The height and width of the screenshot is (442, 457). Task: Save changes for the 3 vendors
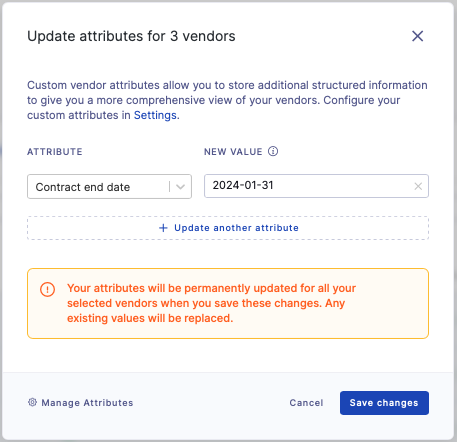pos(384,403)
